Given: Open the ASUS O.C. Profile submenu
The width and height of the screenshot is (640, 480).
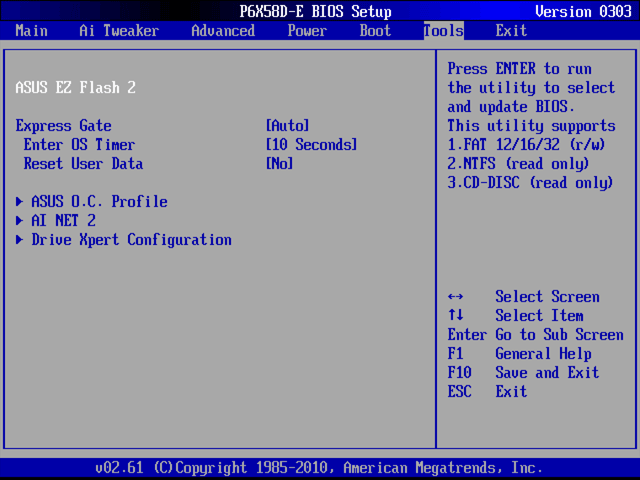Looking at the screenshot, I should tap(99, 202).
